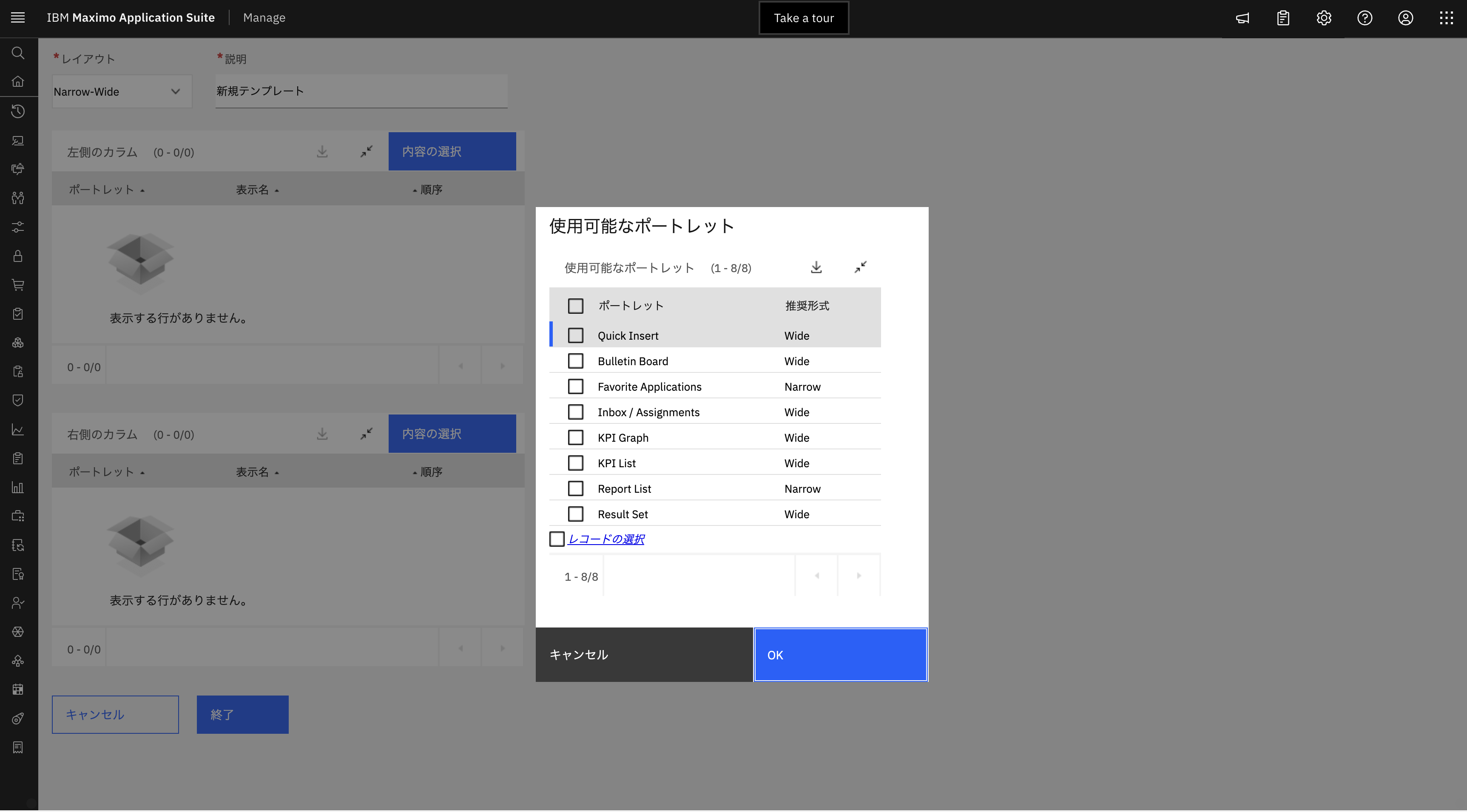The height and width of the screenshot is (812, 1467).
Task: Check the KPI Graph portlet checkbox
Action: [x=575, y=438]
